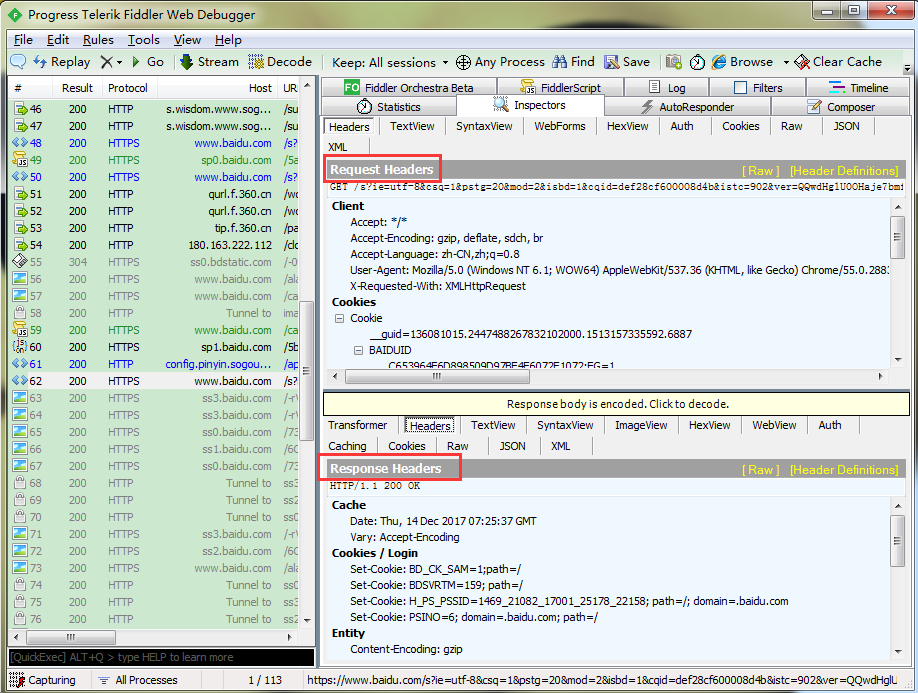Toggle Stream mode
918x693 pixels.
tap(210, 61)
